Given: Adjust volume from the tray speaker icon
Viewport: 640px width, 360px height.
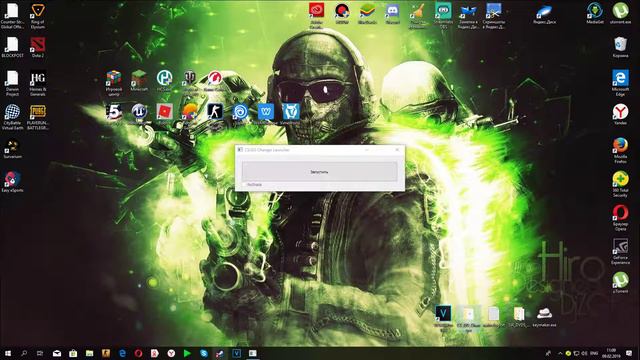Looking at the screenshot, I should (x=584, y=353).
